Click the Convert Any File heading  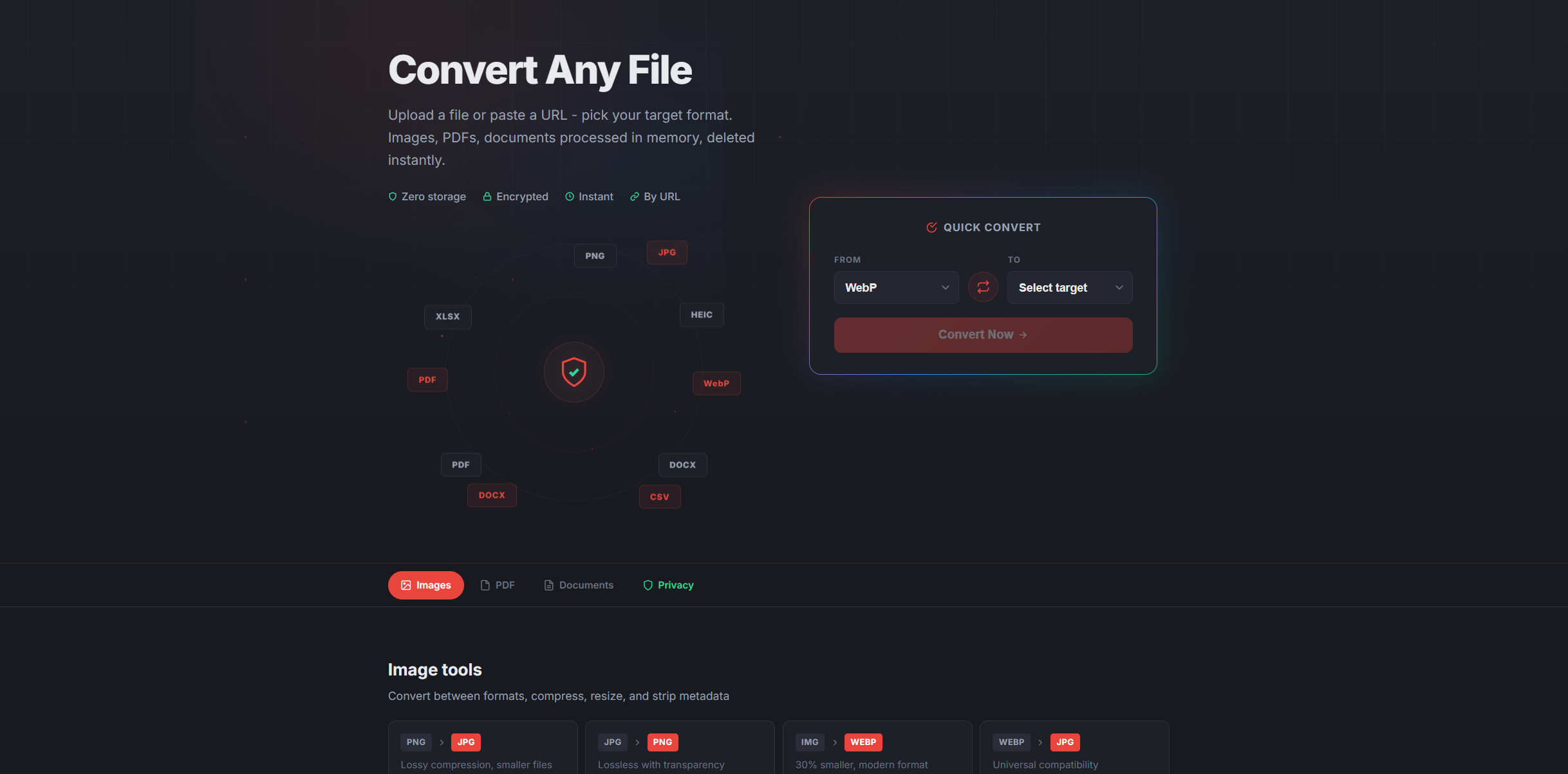tap(540, 70)
